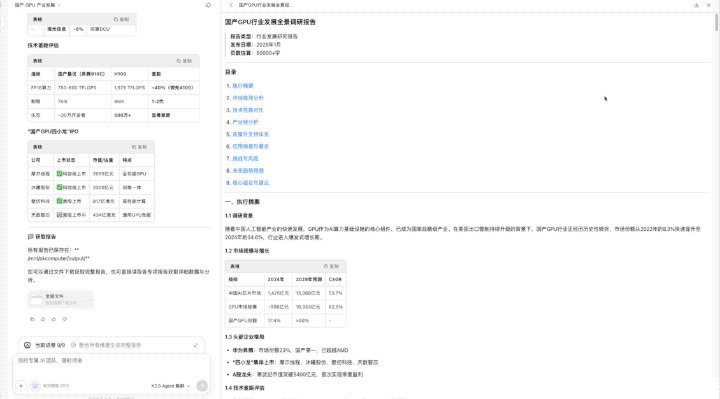Open the 全部文件 file card
Screen dimensions: 720x399
coord(61,299)
